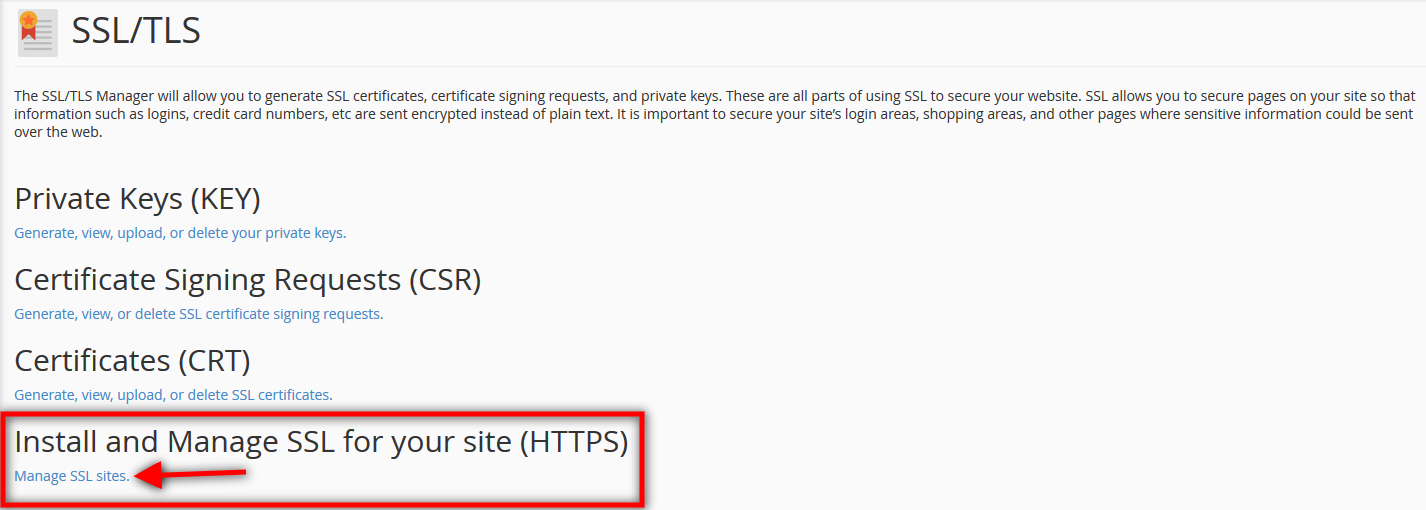Open the generate or delete private keys link

(180, 233)
